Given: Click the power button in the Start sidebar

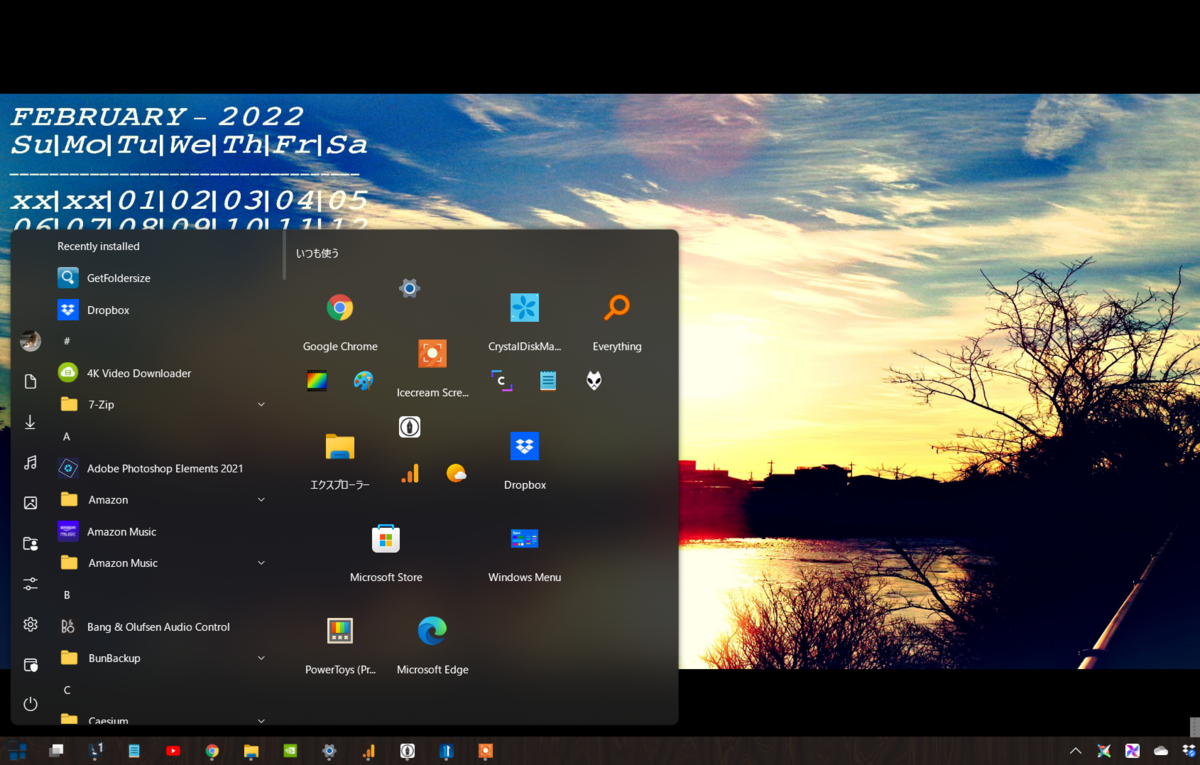Looking at the screenshot, I should (x=30, y=704).
